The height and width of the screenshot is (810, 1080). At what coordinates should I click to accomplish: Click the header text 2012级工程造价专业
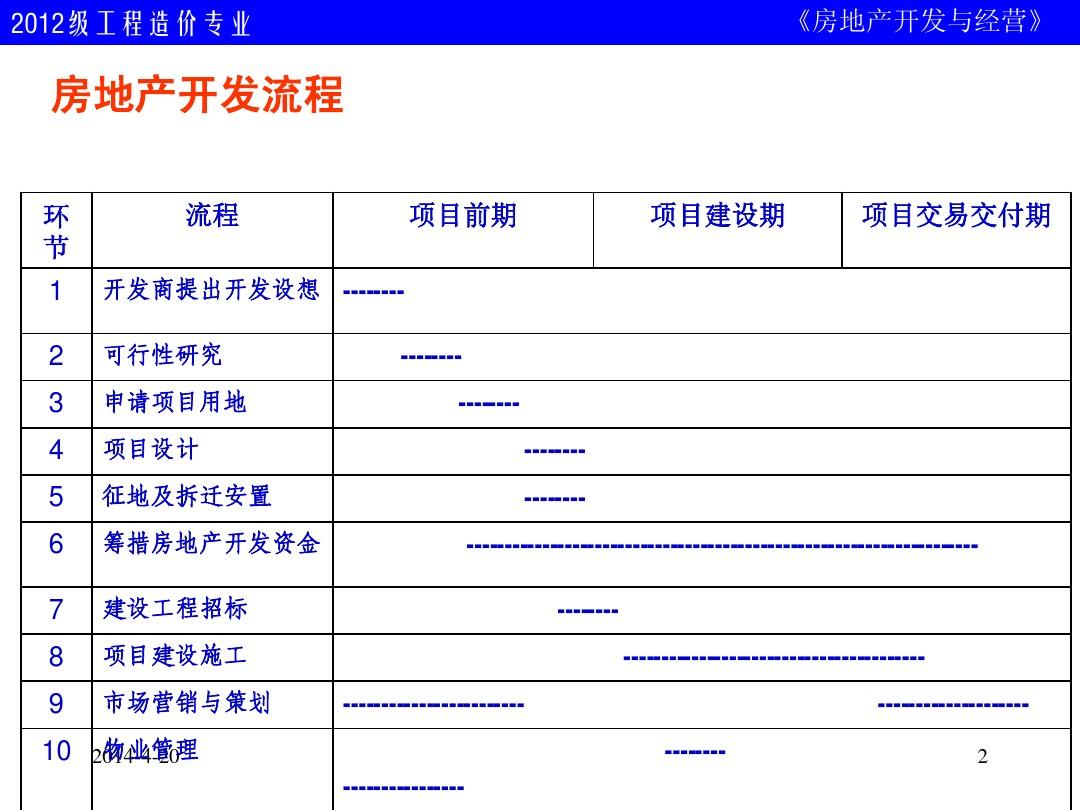(130, 23)
